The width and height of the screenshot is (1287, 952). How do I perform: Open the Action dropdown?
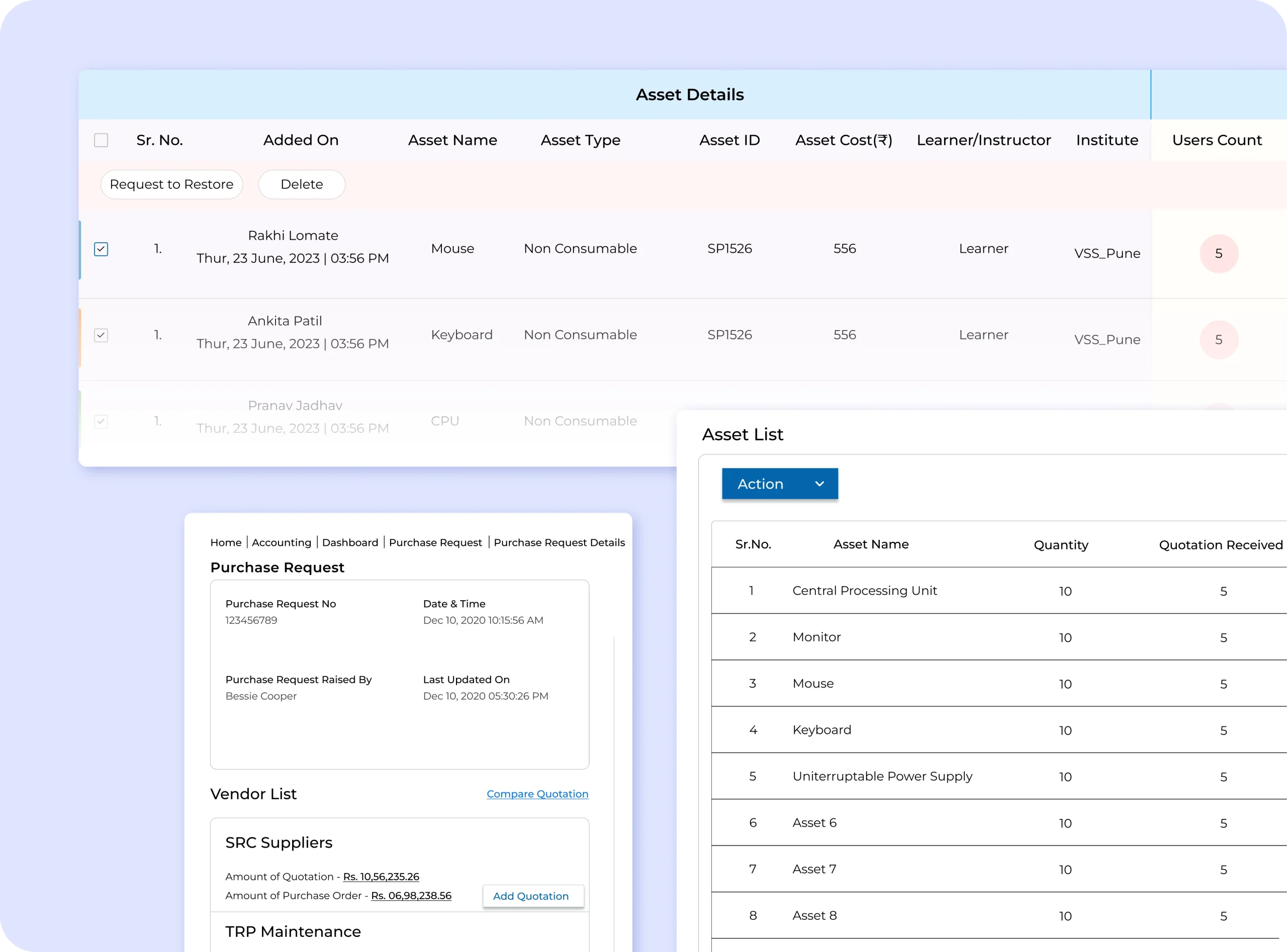779,484
